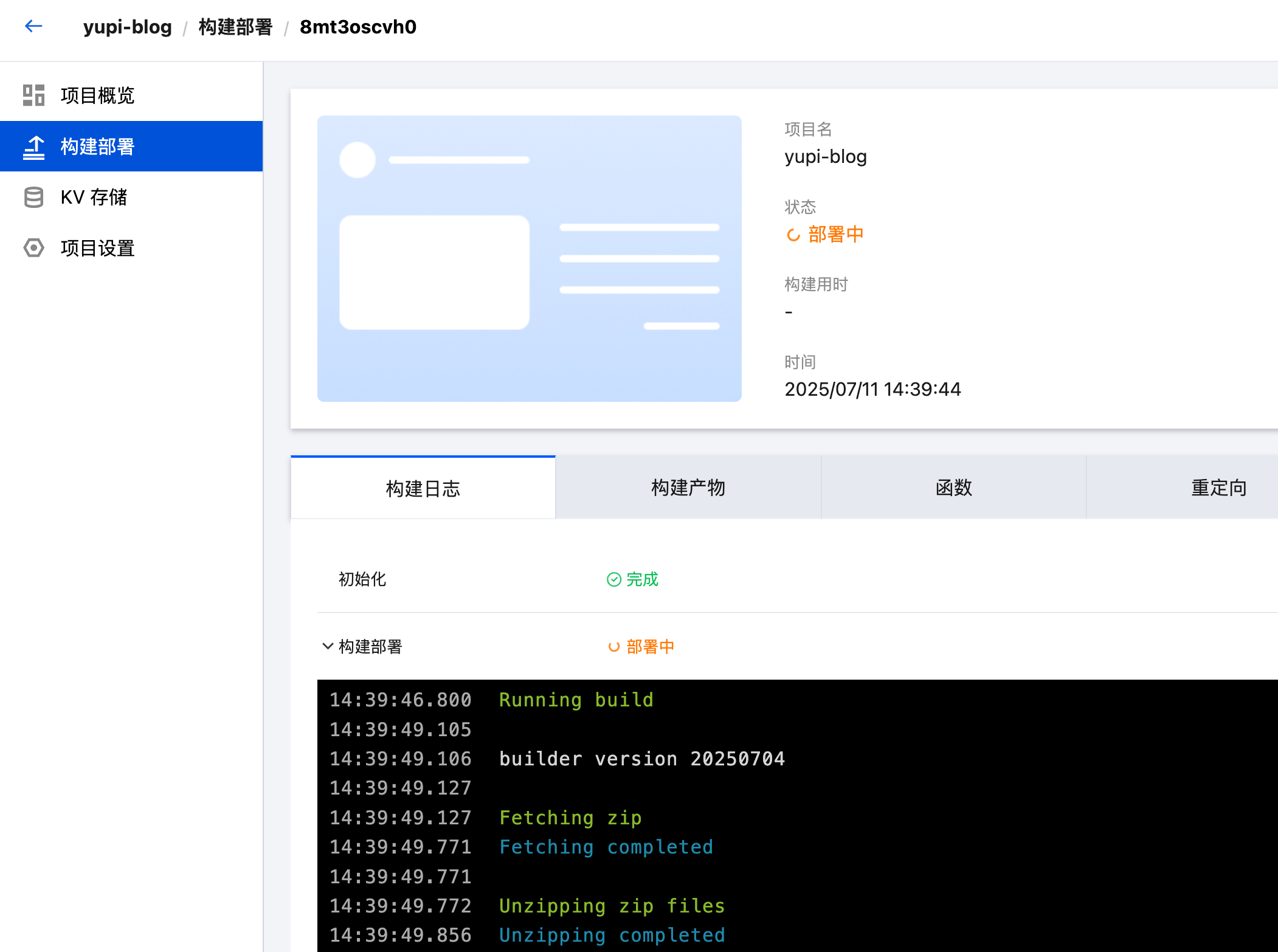Click the 初始化 step row
Screen dimensions: 1278x952
(362, 579)
